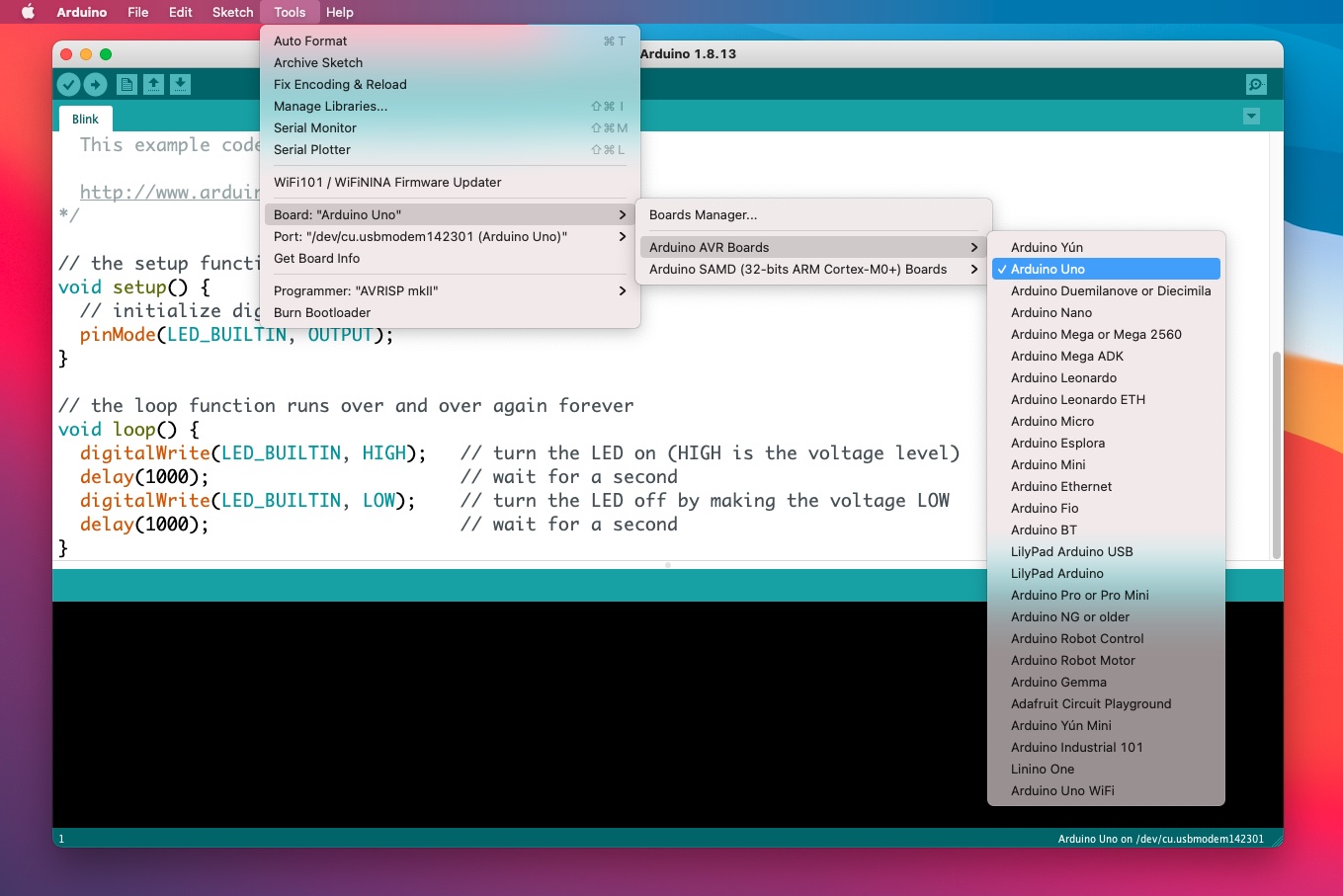Viewport: 1343px width, 896px height.
Task: Switch to the Blink sketch tab
Action: [x=85, y=119]
